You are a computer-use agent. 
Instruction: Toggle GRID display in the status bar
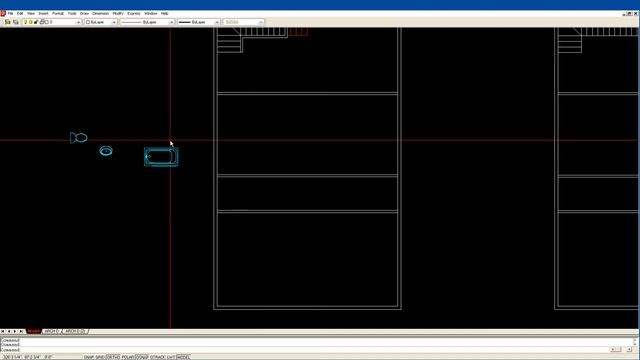(100, 357)
